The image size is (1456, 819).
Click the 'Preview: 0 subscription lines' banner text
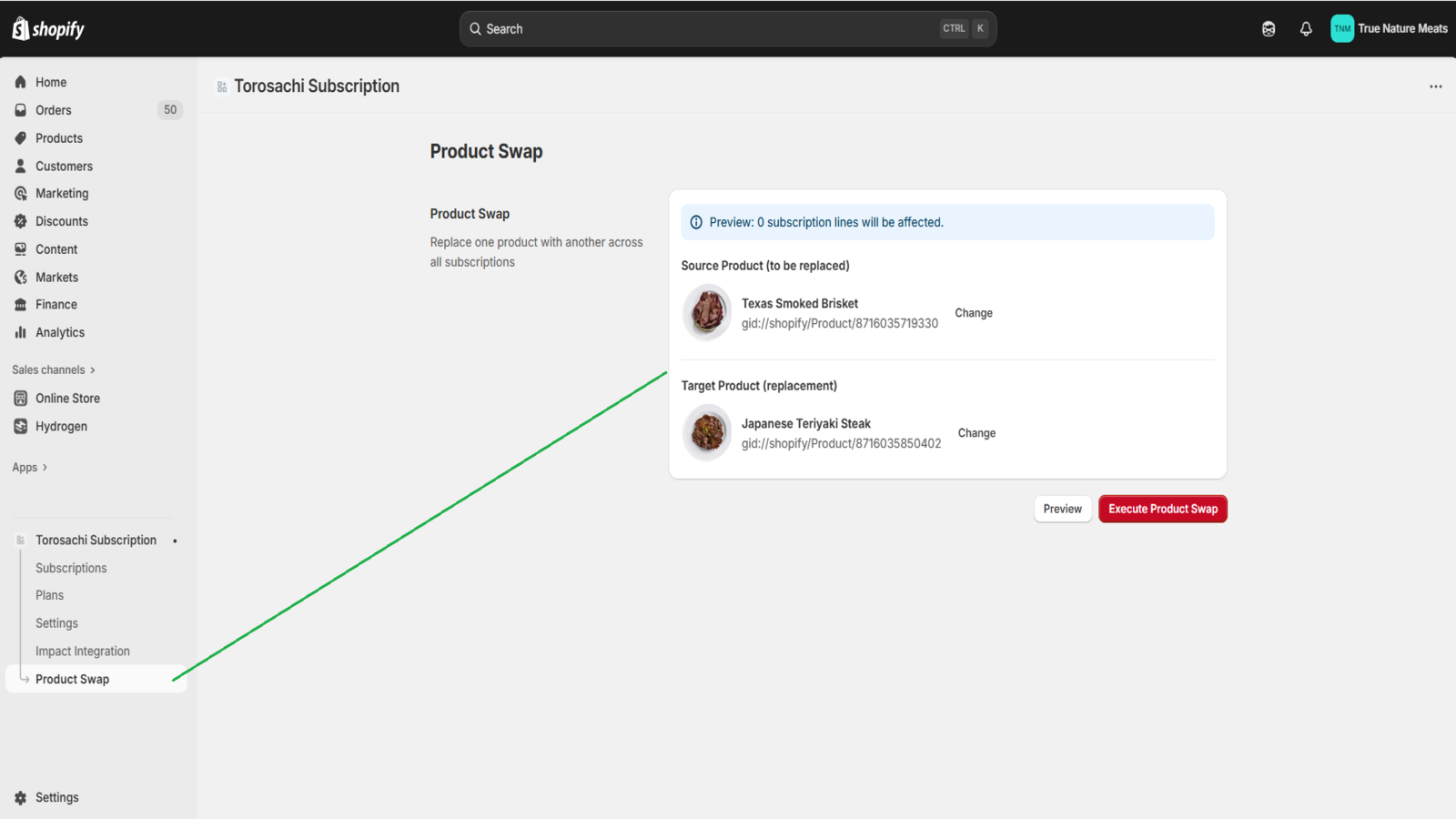point(826,222)
